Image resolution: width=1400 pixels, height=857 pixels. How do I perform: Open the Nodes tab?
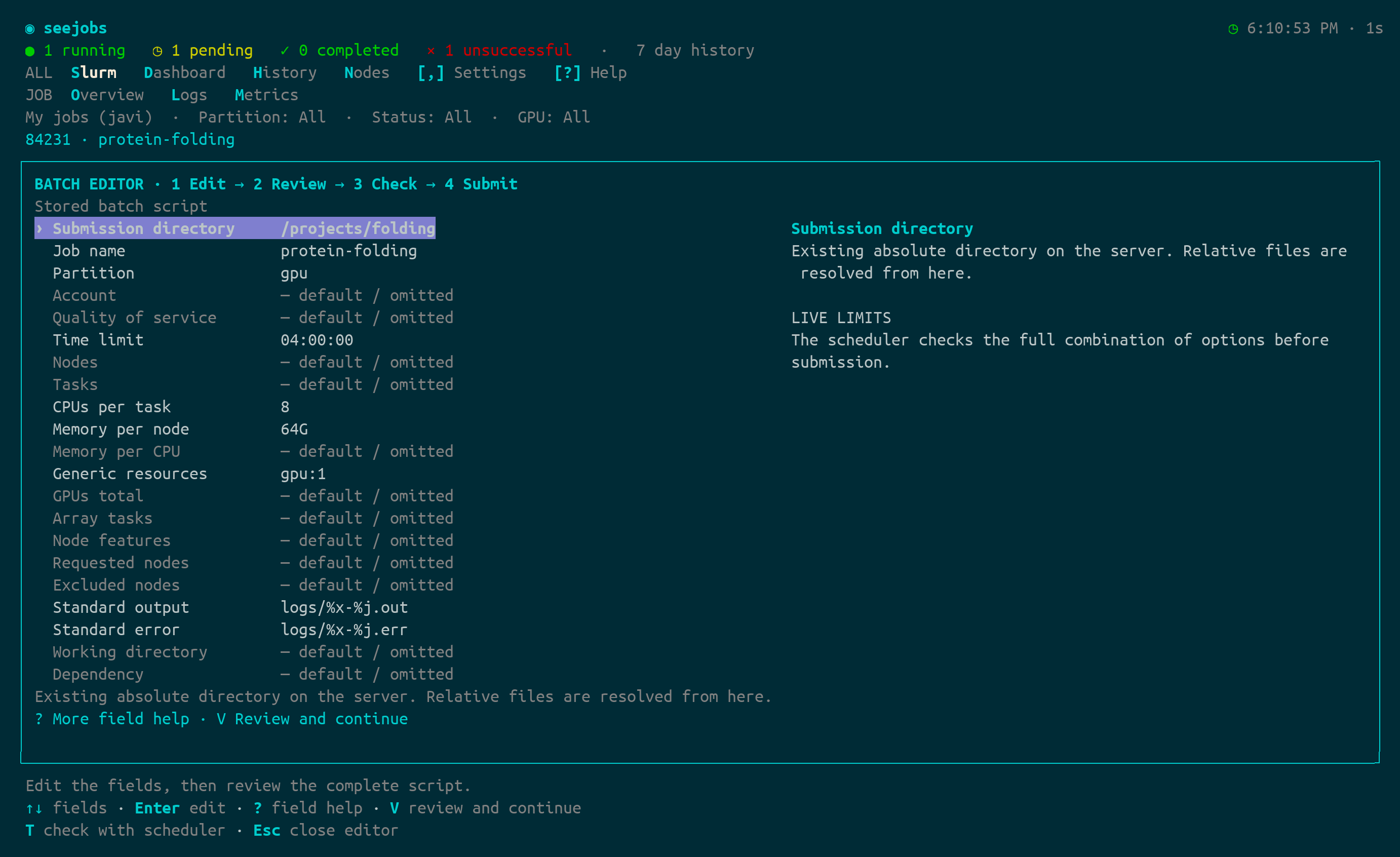click(367, 73)
